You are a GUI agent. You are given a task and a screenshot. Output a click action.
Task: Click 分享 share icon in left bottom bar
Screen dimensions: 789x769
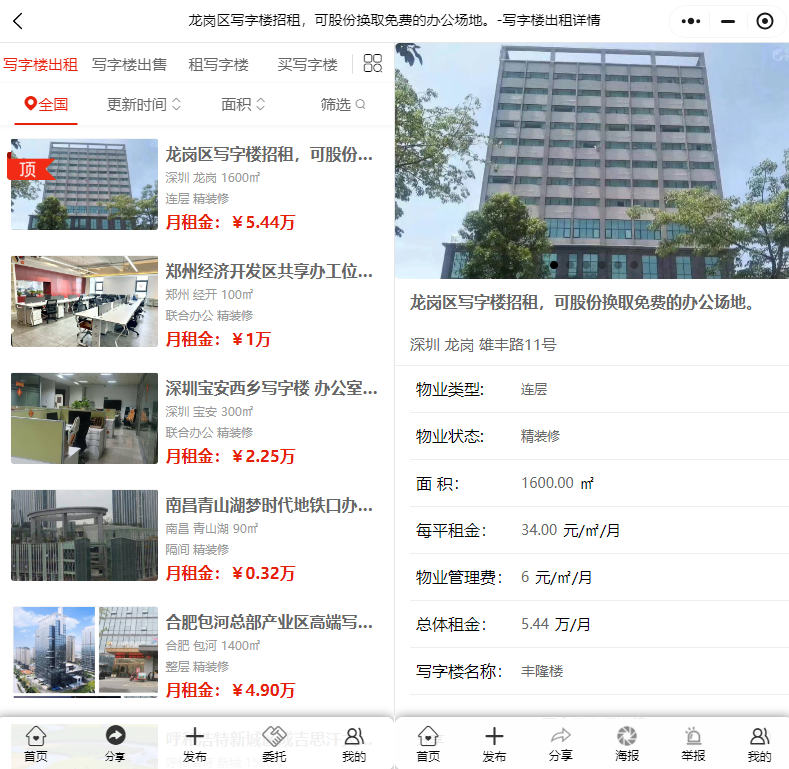click(x=115, y=743)
